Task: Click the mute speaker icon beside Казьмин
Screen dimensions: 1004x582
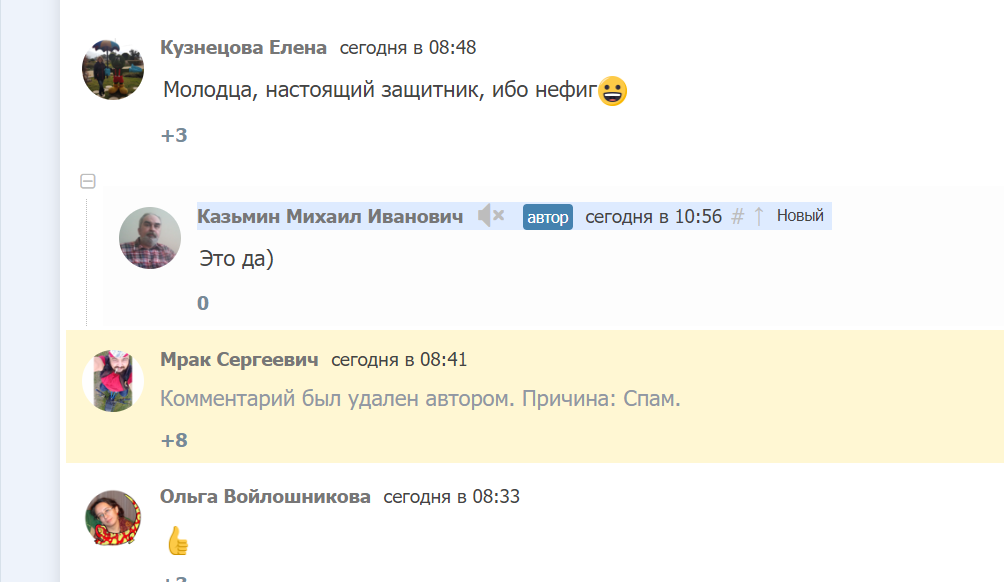Action: (x=490, y=216)
